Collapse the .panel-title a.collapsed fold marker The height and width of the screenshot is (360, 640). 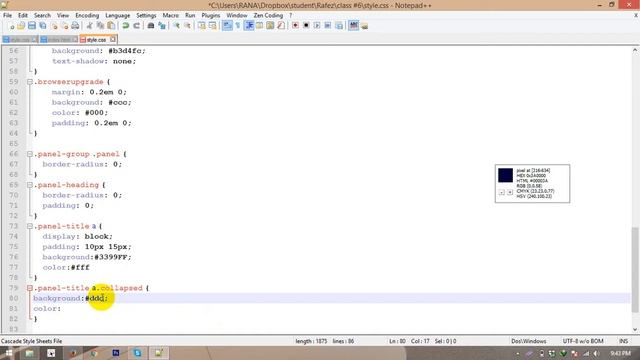click(30, 288)
